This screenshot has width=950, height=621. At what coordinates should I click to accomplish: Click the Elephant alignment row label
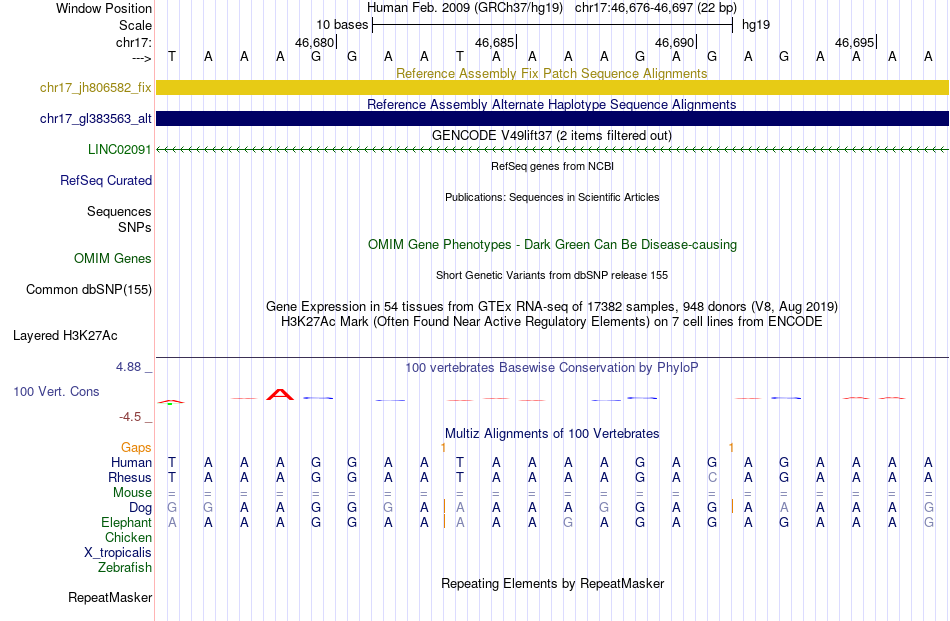click(127, 522)
